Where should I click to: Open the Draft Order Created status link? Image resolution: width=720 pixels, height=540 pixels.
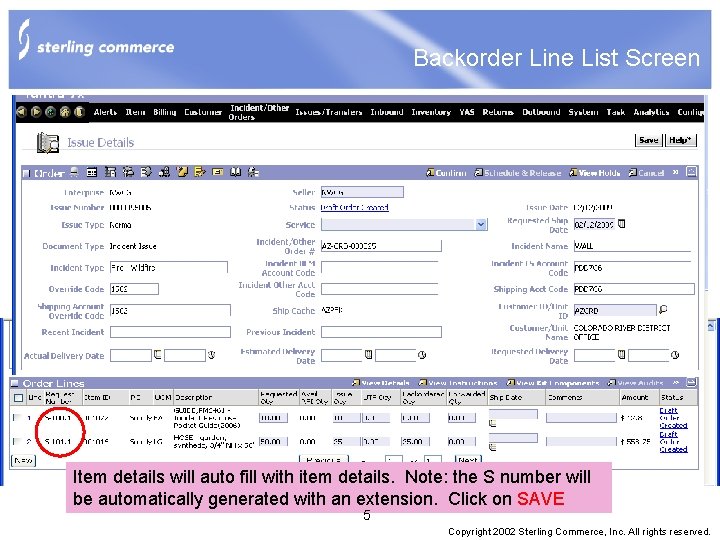(x=354, y=208)
